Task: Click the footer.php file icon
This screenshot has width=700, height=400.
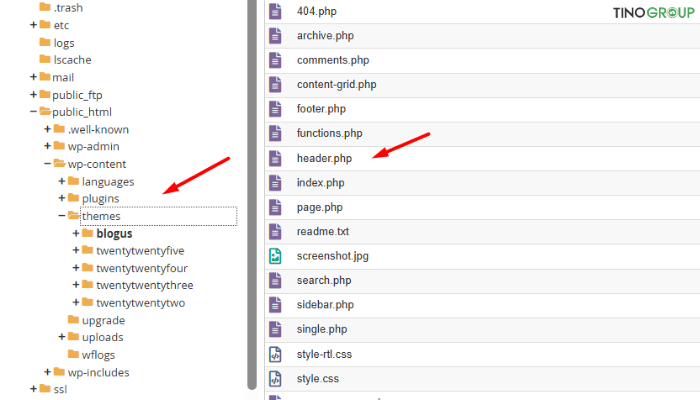Action: click(x=275, y=109)
